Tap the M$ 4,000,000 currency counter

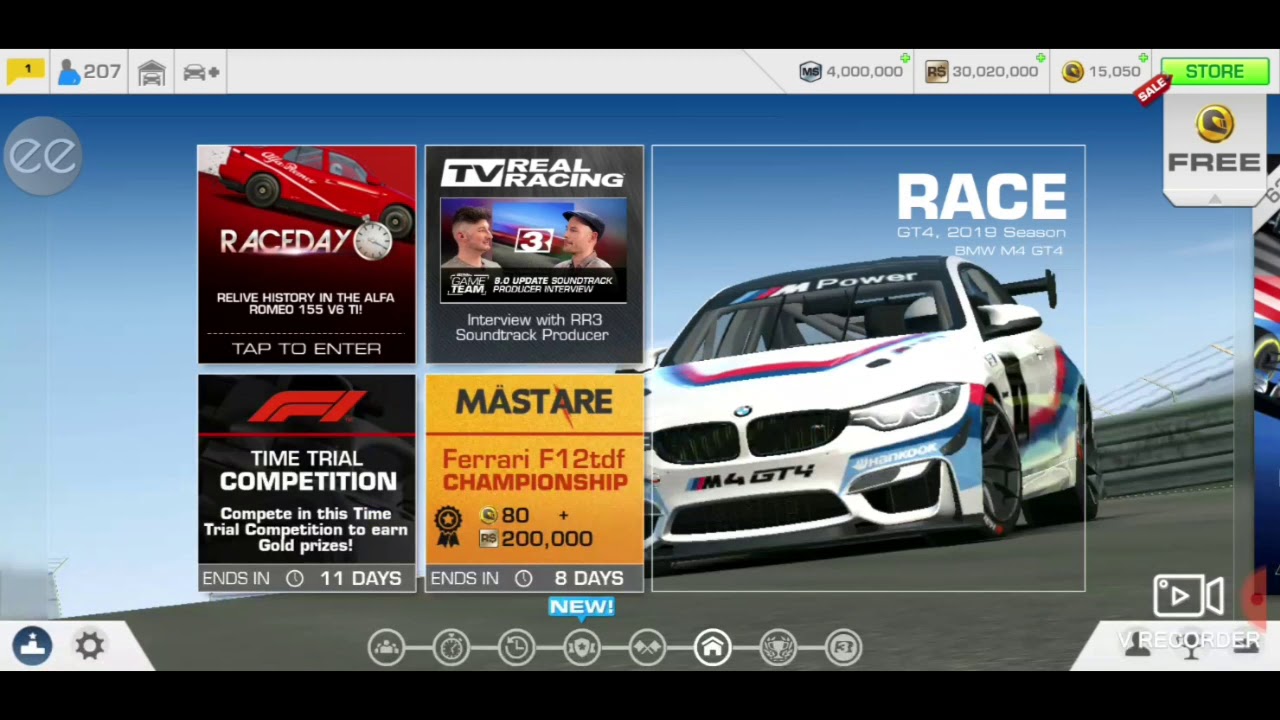click(x=851, y=71)
